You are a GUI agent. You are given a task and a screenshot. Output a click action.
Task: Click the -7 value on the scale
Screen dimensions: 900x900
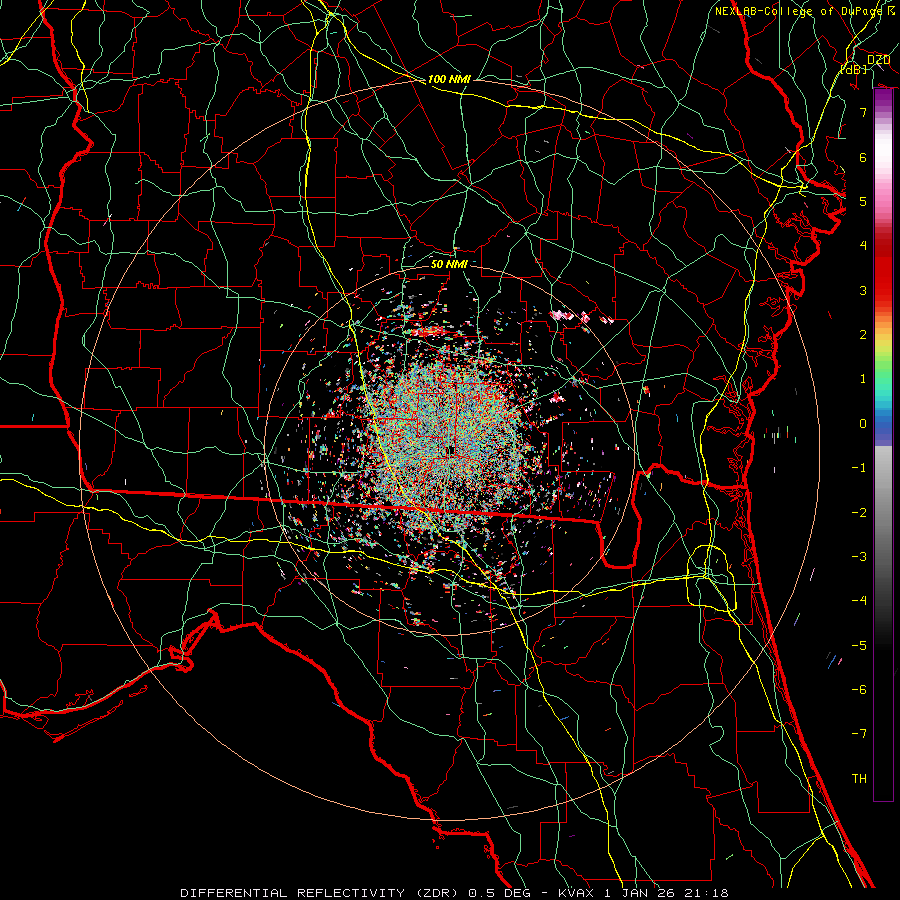(x=859, y=734)
